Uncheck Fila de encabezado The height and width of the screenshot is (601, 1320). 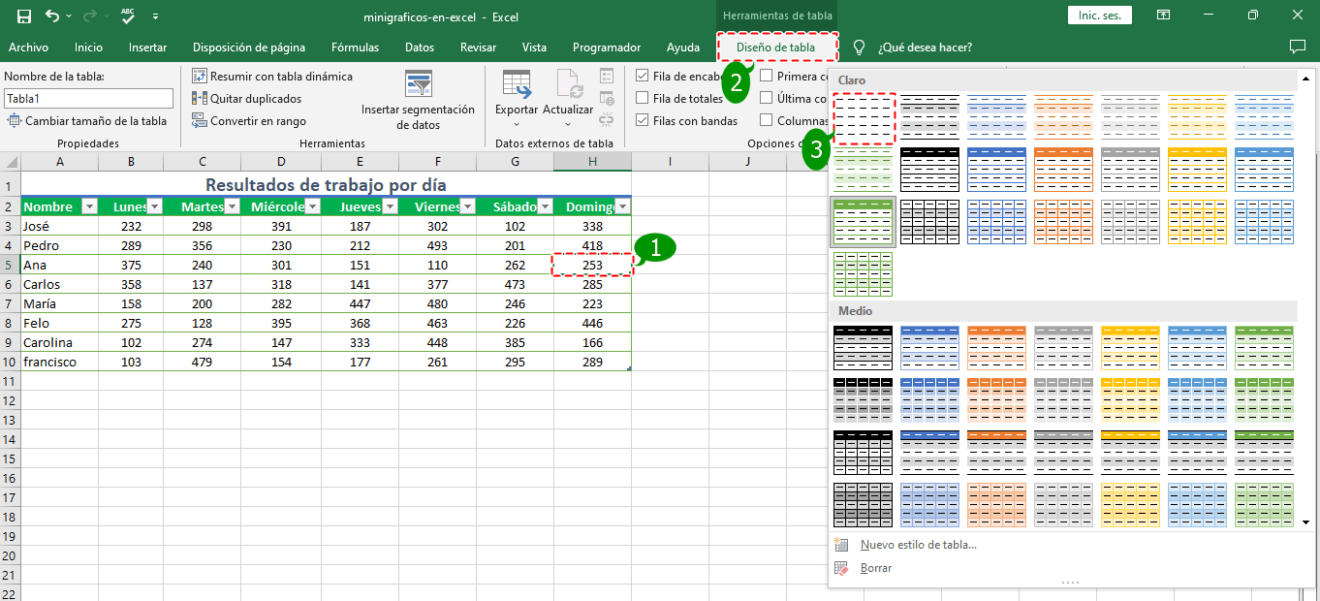tap(641, 76)
